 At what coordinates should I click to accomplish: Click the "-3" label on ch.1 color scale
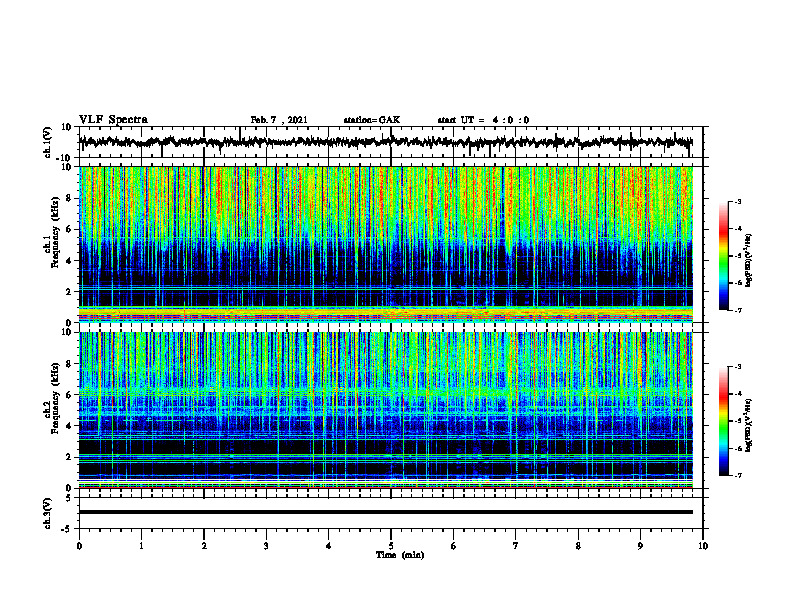[x=737, y=201]
